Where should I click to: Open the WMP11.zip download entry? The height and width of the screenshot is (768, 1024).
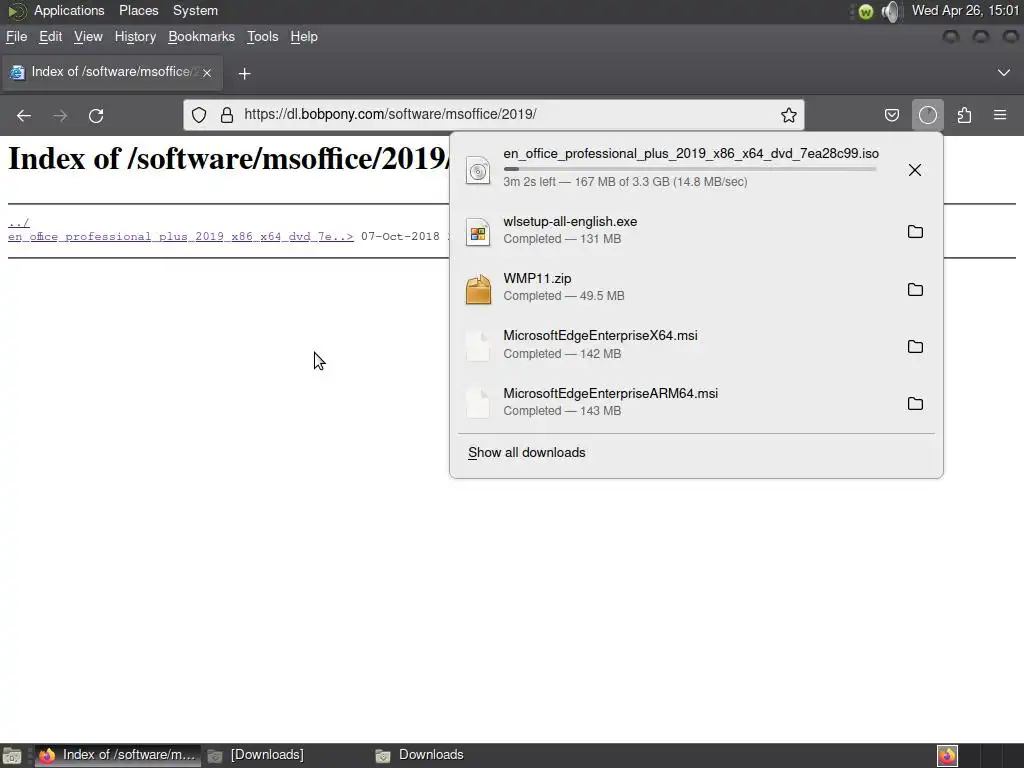677,288
